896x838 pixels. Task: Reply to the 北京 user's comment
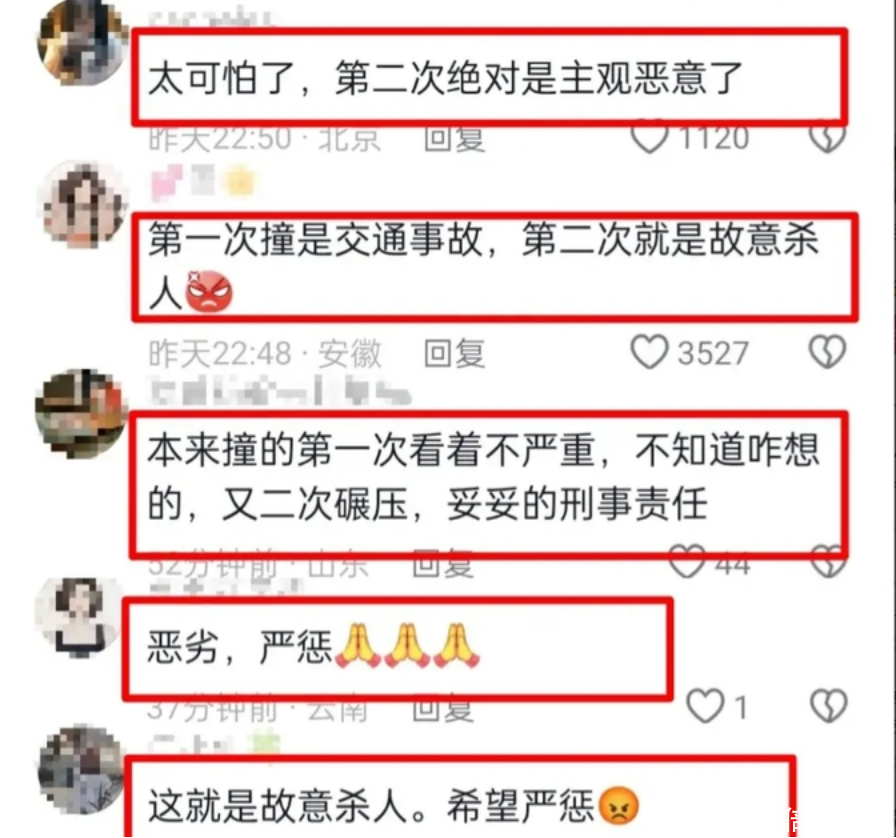point(454,140)
